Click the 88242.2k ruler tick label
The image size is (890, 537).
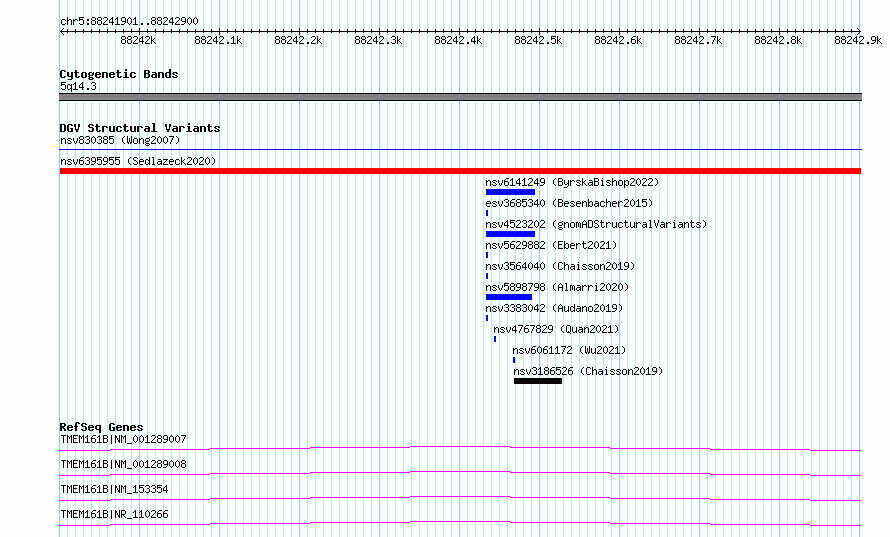click(298, 40)
